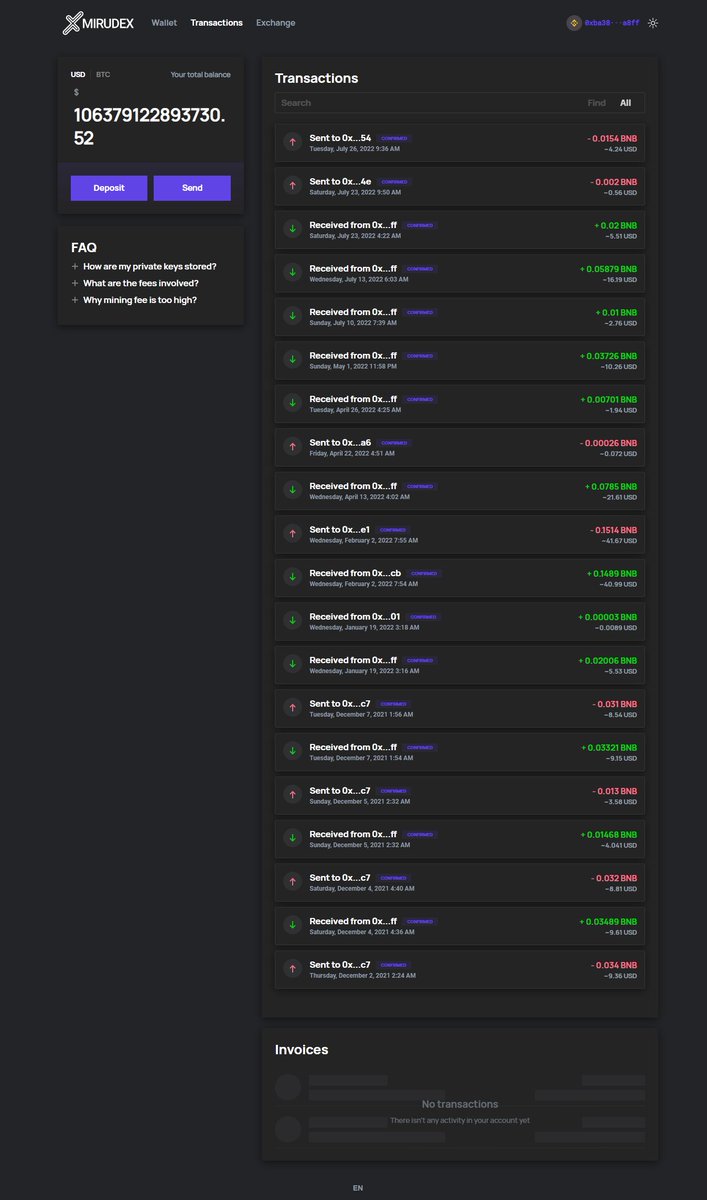
Task: Select the All filter
Action: (626, 103)
